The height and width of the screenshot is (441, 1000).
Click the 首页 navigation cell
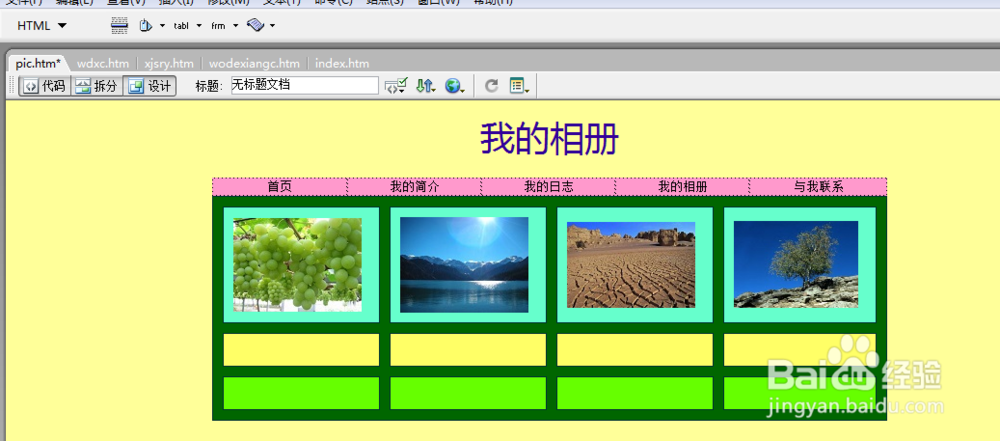[279, 187]
